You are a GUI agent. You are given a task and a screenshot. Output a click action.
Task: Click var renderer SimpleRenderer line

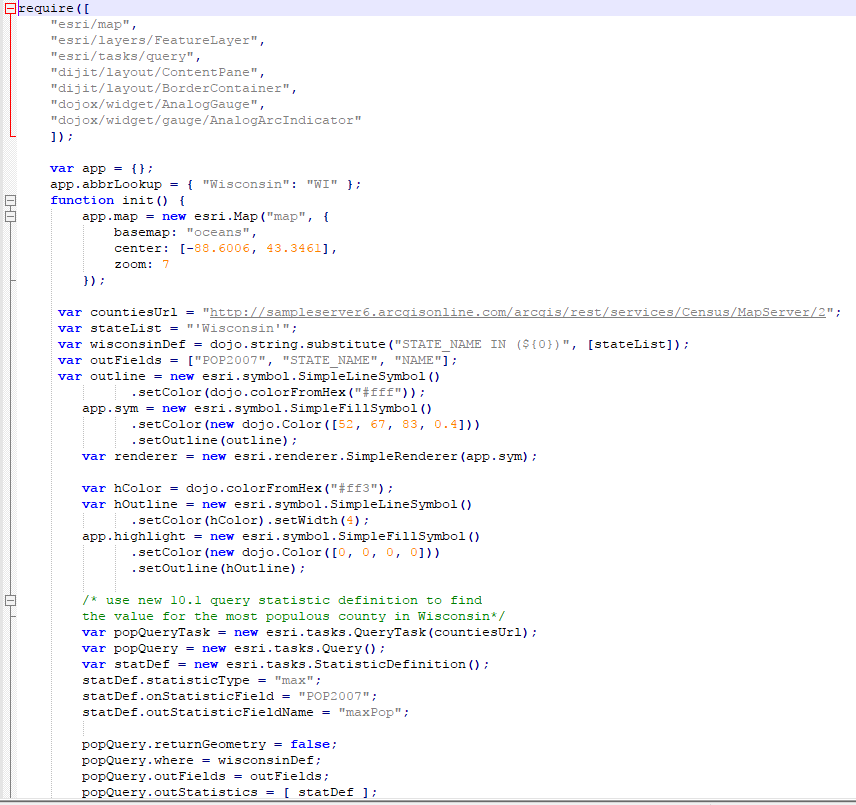[x=310, y=456]
